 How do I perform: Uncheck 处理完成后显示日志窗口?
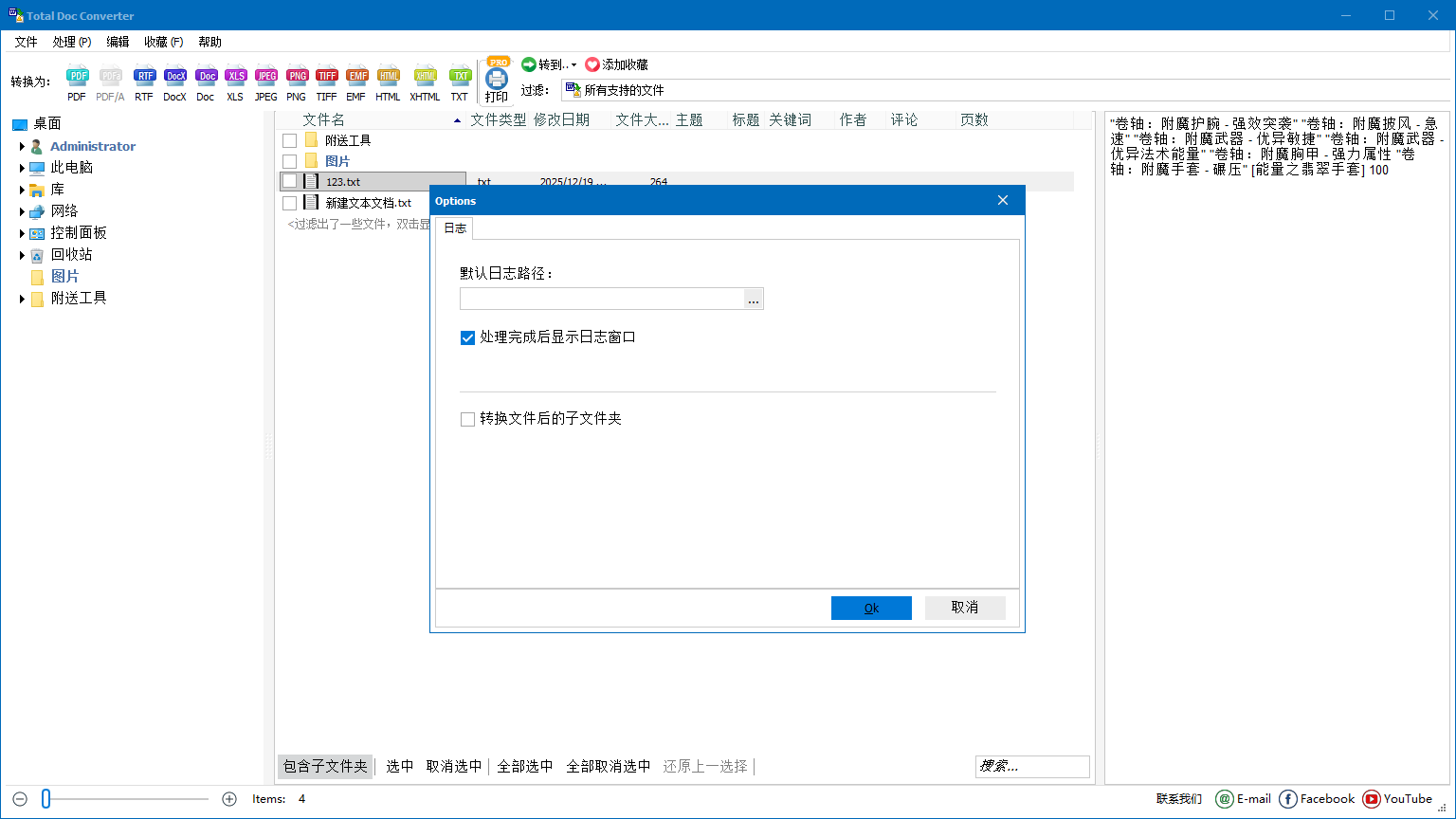point(467,337)
